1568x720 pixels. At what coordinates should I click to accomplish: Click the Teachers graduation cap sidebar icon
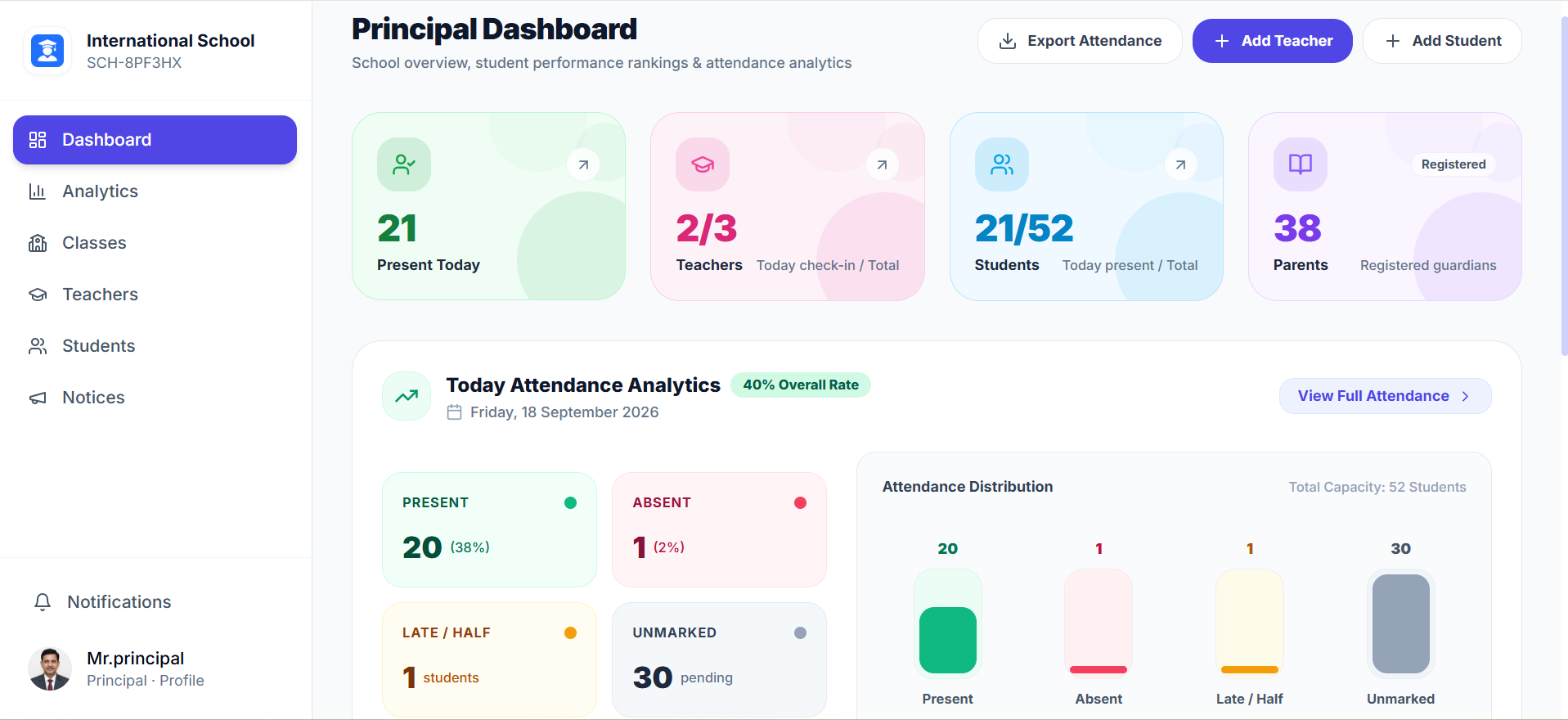coord(38,295)
